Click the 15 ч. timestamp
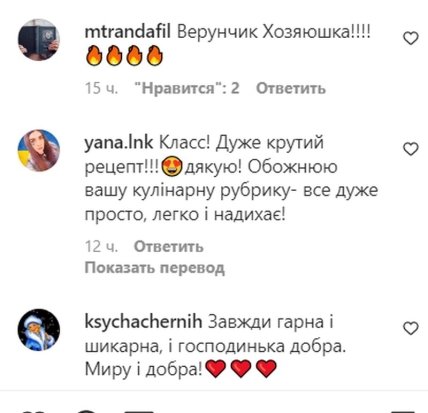428x413 pixels. (x=101, y=88)
